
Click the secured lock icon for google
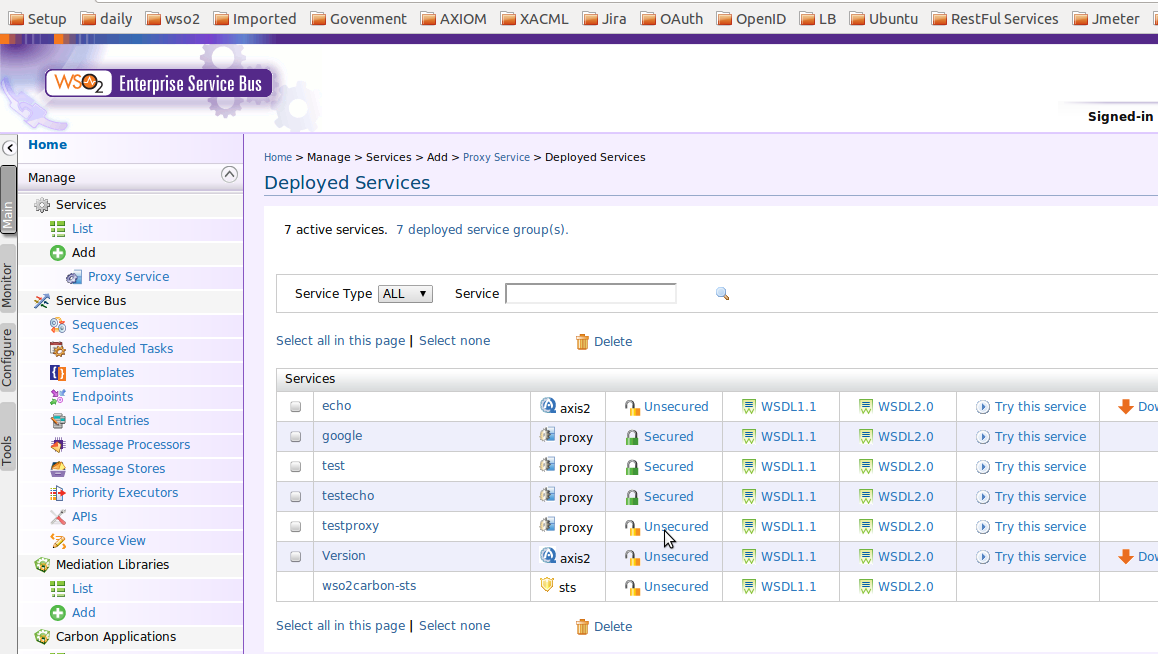click(631, 437)
